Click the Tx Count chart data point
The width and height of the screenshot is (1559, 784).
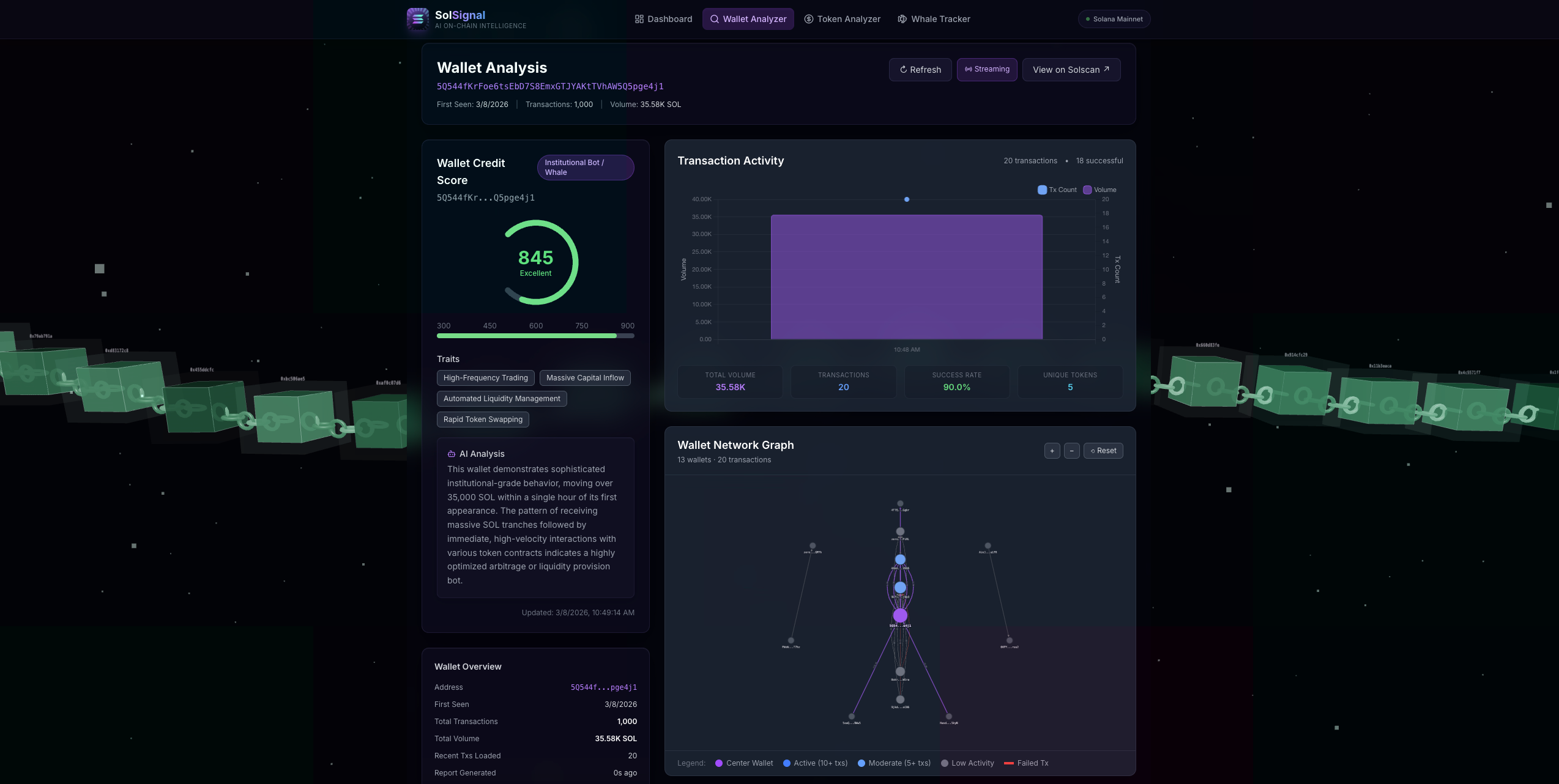[x=906, y=199]
